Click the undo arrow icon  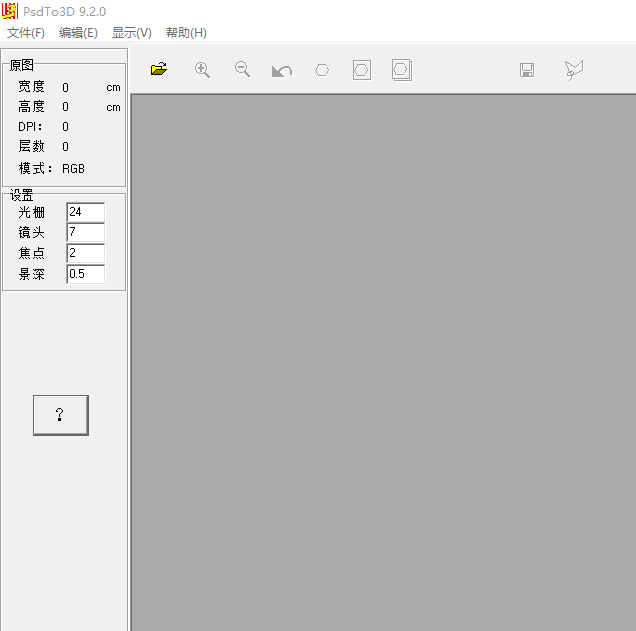[x=282, y=71]
